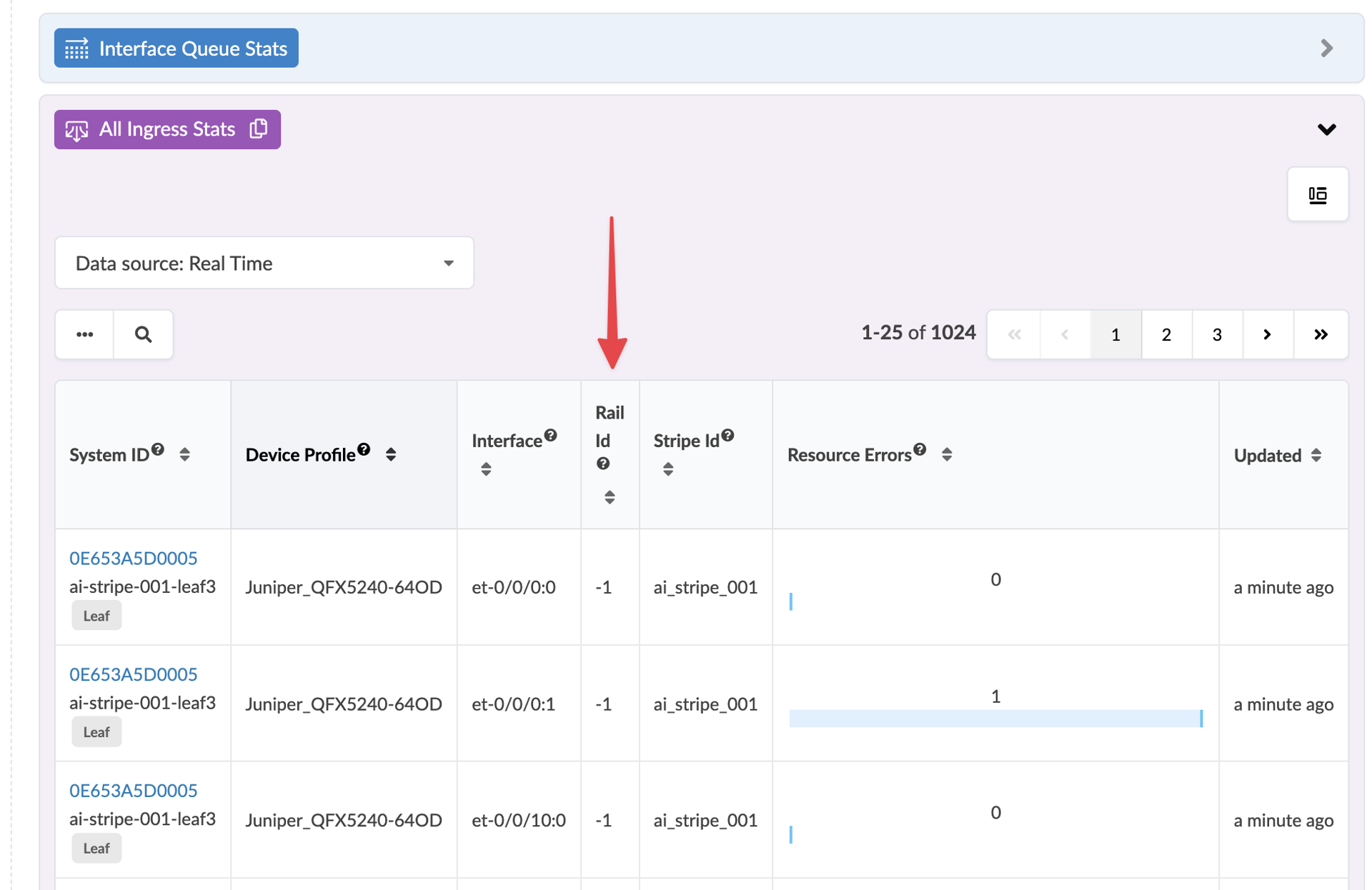The width and height of the screenshot is (1372, 890).
Task: Sort table by Device Profile
Action: [x=391, y=454]
